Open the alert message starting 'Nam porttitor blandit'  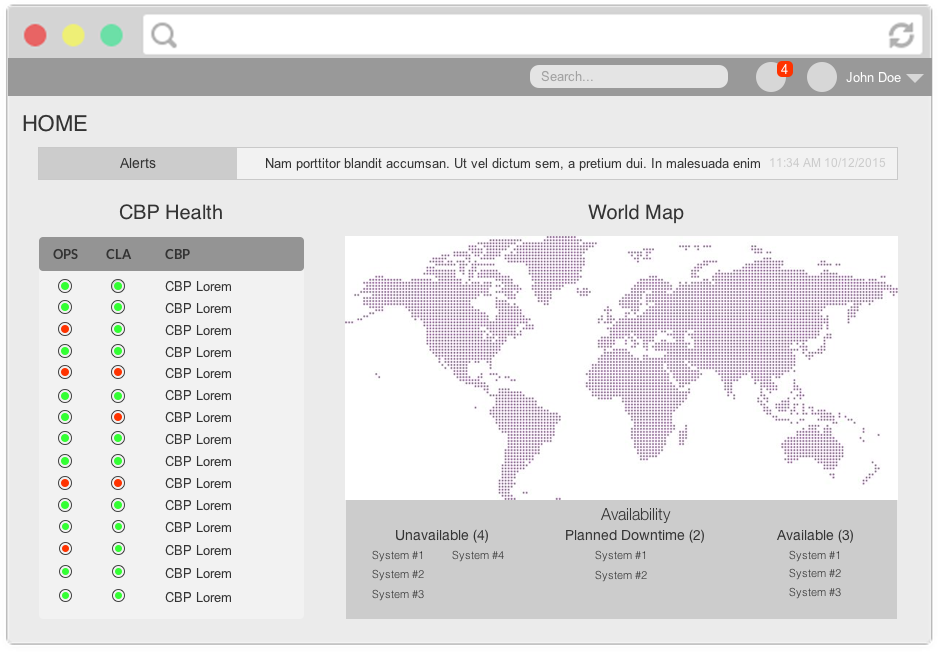(513, 164)
